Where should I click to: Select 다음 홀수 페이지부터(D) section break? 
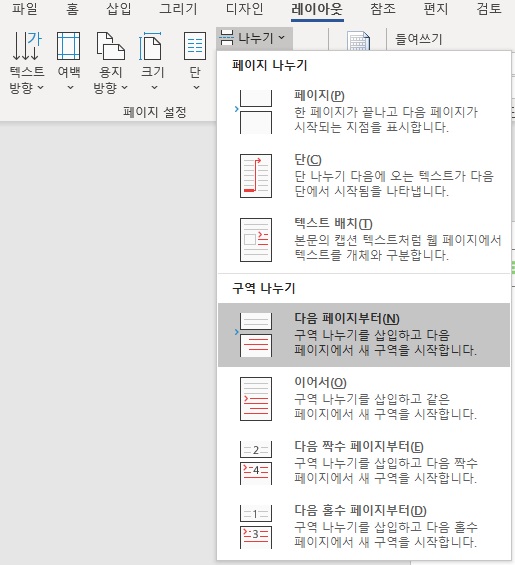pos(364,527)
